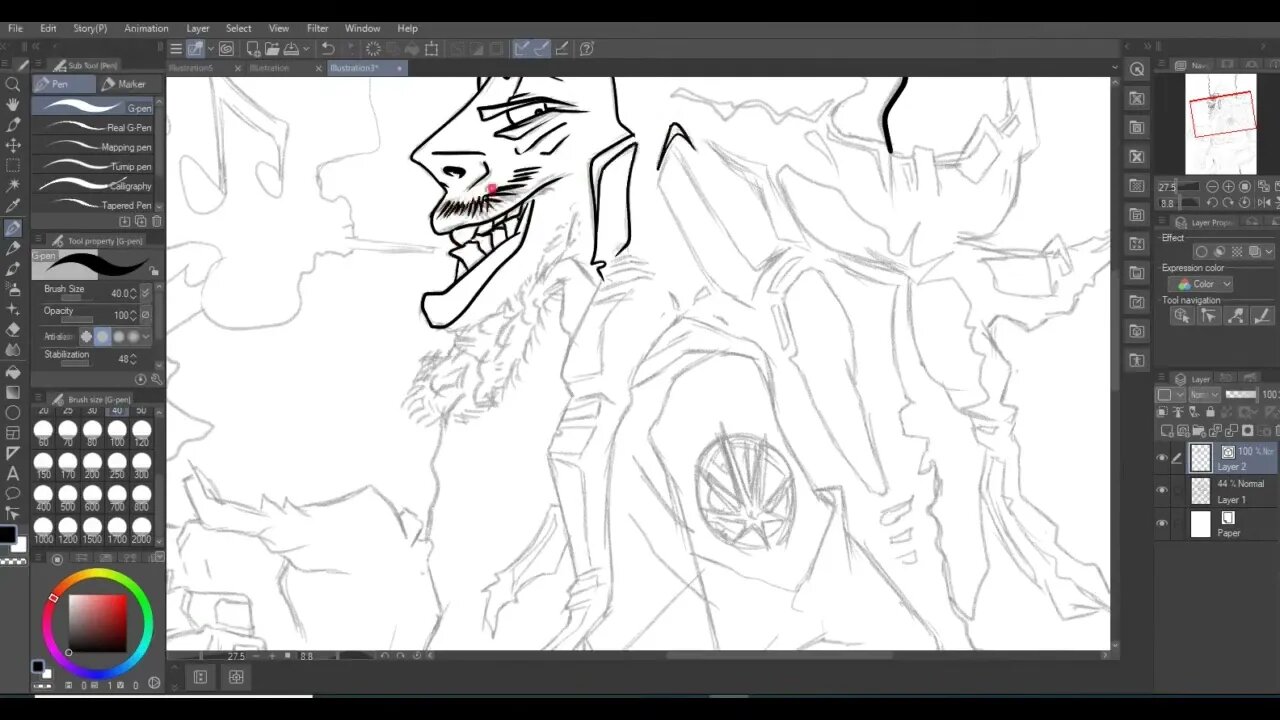This screenshot has width=1280, height=720.
Task: Adjust Stabilization stepper value
Action: click(x=134, y=358)
